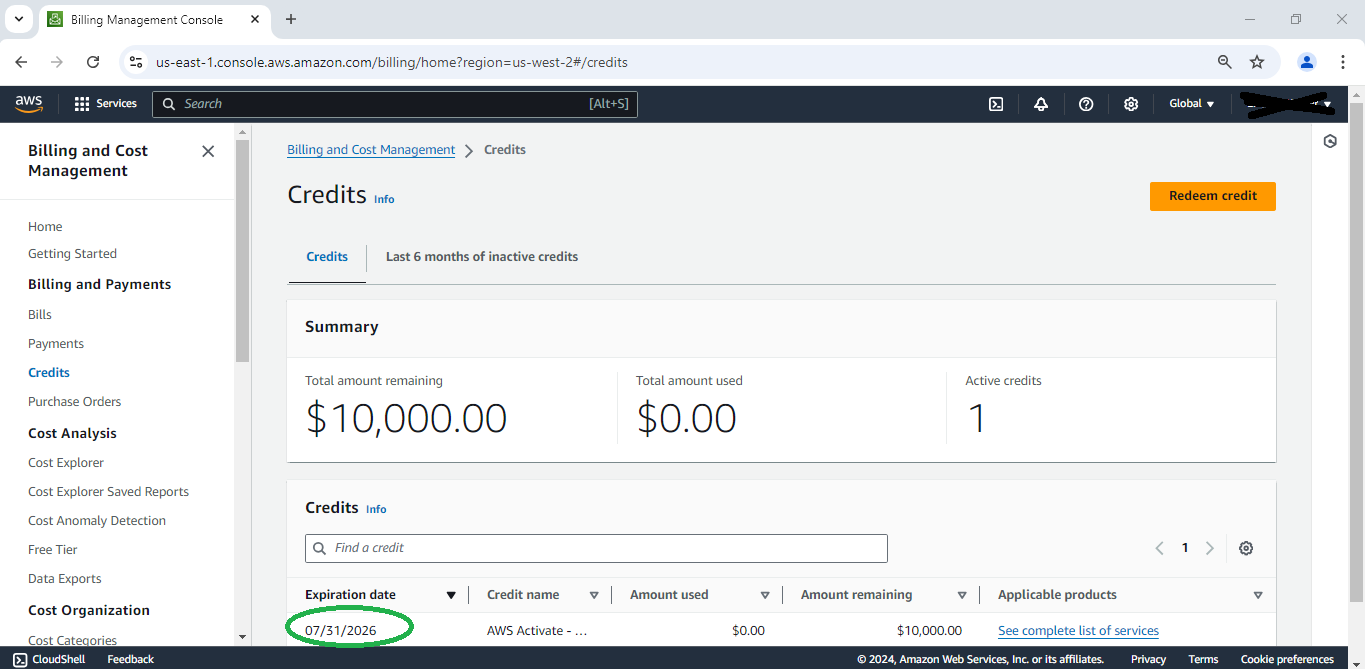Open the redacted account name dropdown
1365x669 pixels.
coord(1287,104)
